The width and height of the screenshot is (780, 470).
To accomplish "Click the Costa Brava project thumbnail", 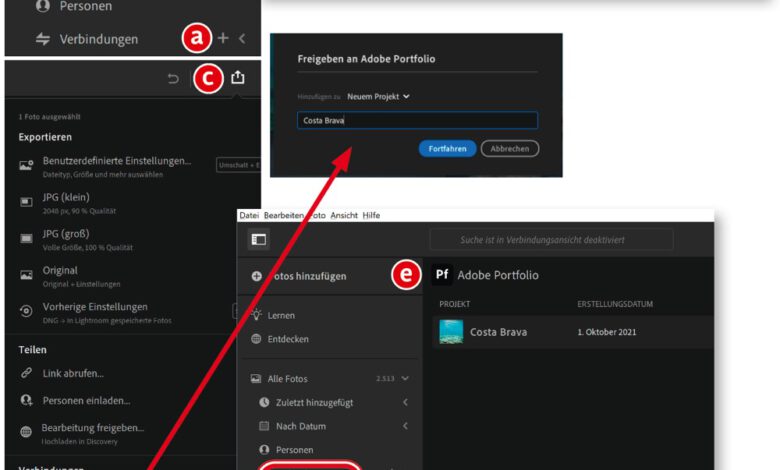I will 451,332.
